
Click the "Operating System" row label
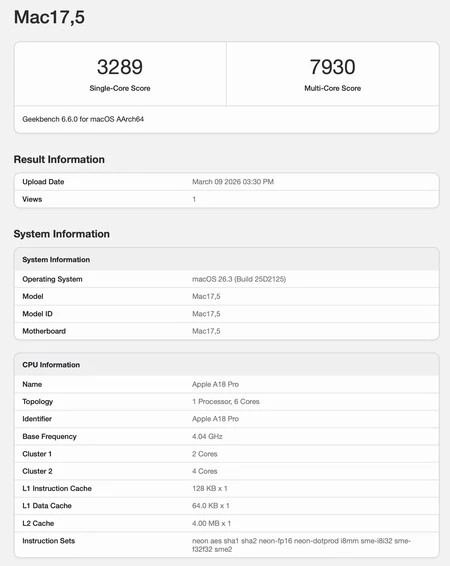[52, 279]
